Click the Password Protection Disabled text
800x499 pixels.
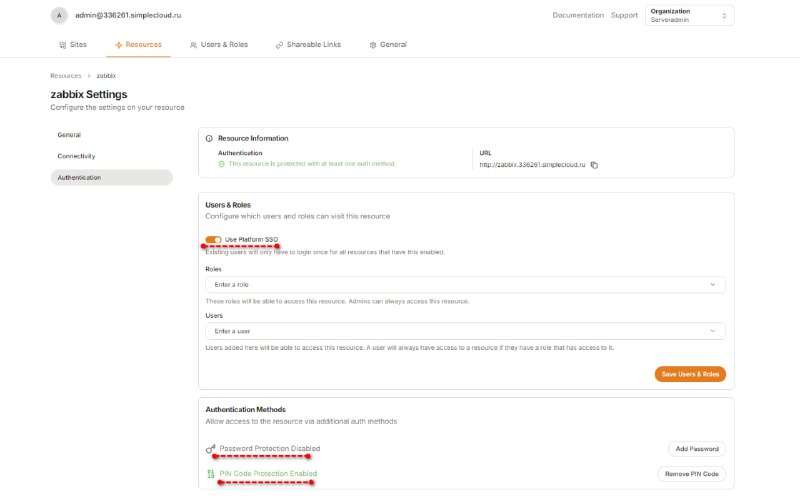click(270, 448)
